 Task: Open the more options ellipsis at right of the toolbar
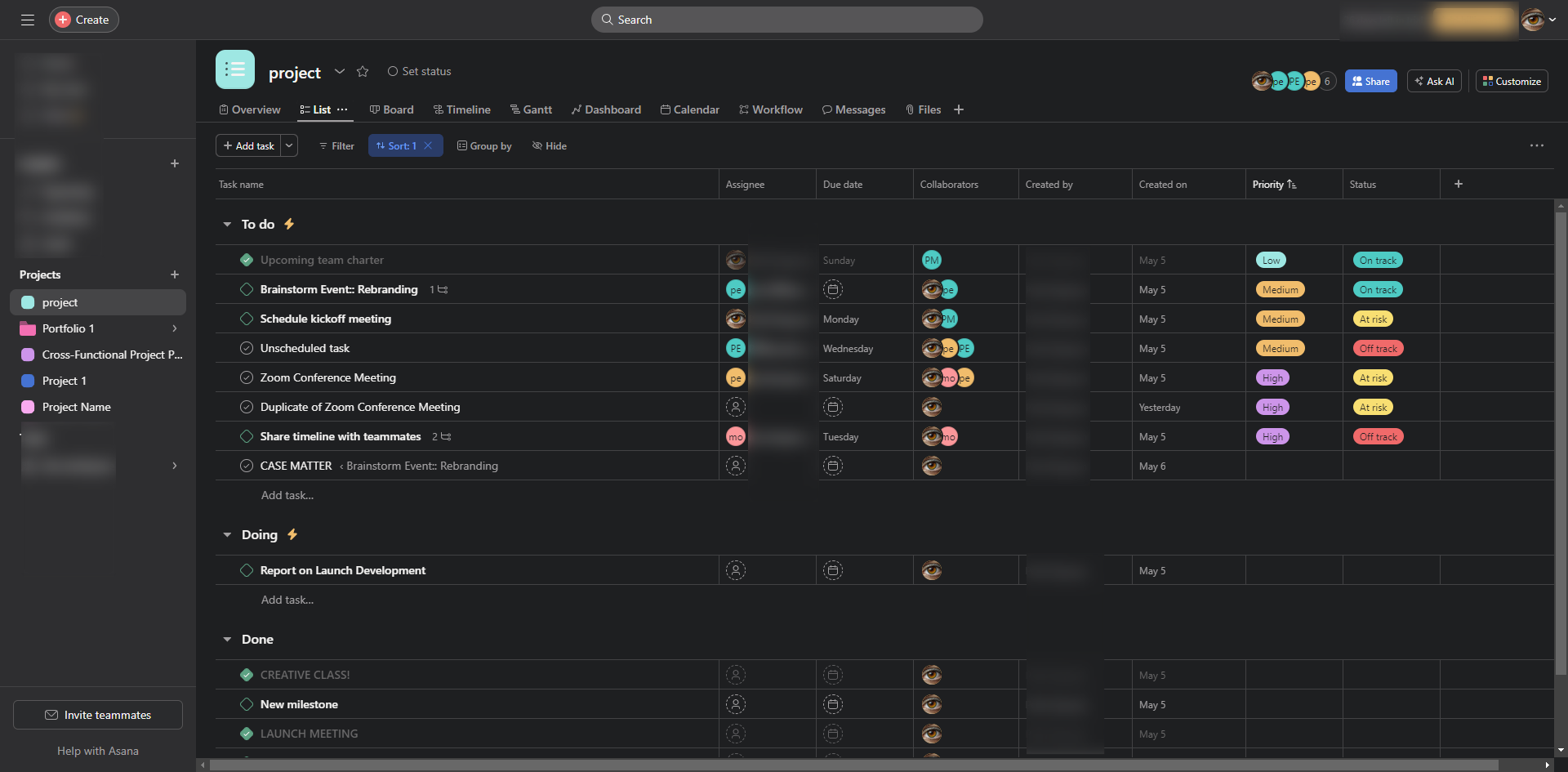tap(1536, 145)
